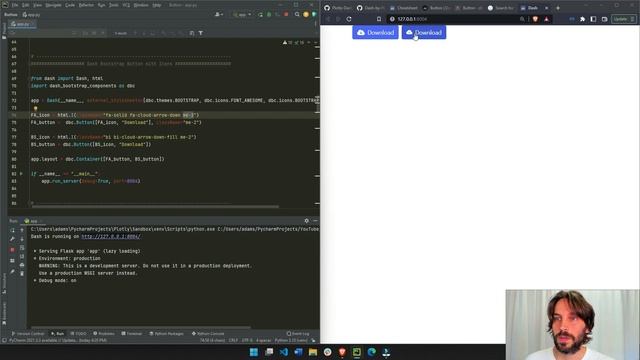Click the down arrow in Run panel
The height and width of the screenshot is (360, 640).
tap(22, 239)
